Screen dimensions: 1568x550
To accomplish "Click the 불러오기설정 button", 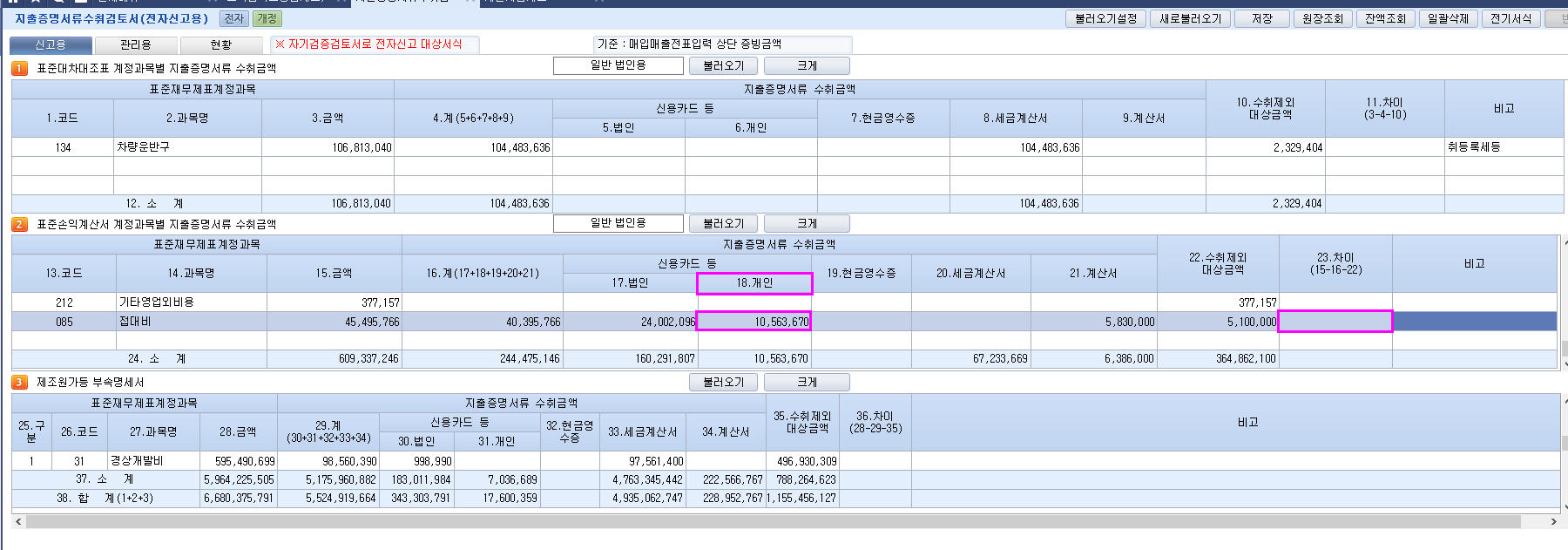I will 1105,18.
